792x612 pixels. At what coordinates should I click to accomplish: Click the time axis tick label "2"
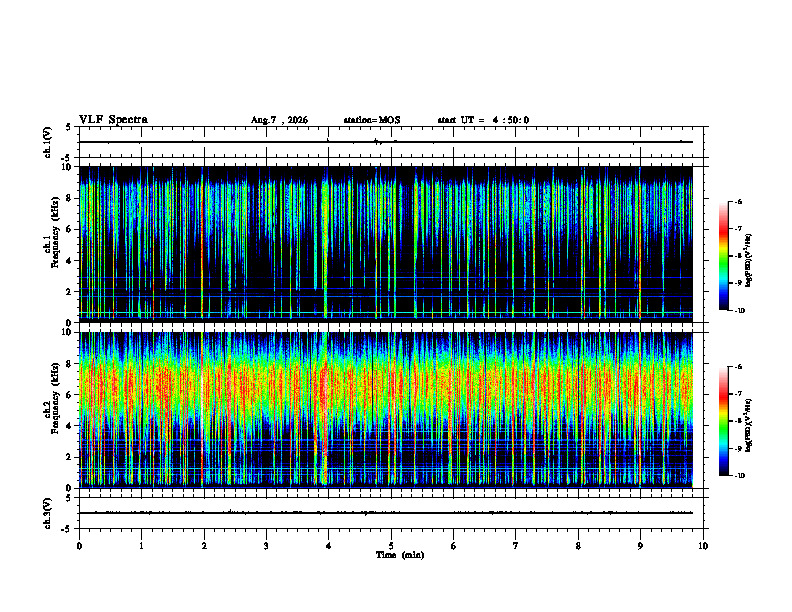tap(204, 546)
